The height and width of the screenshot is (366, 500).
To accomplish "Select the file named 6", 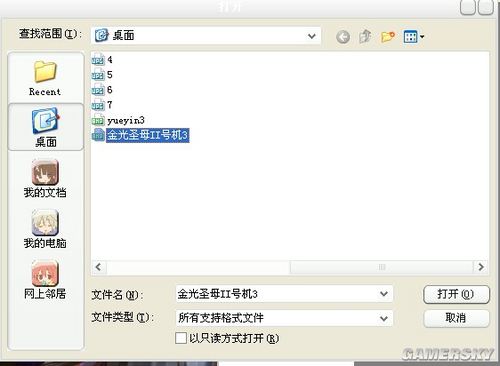I will (110, 90).
